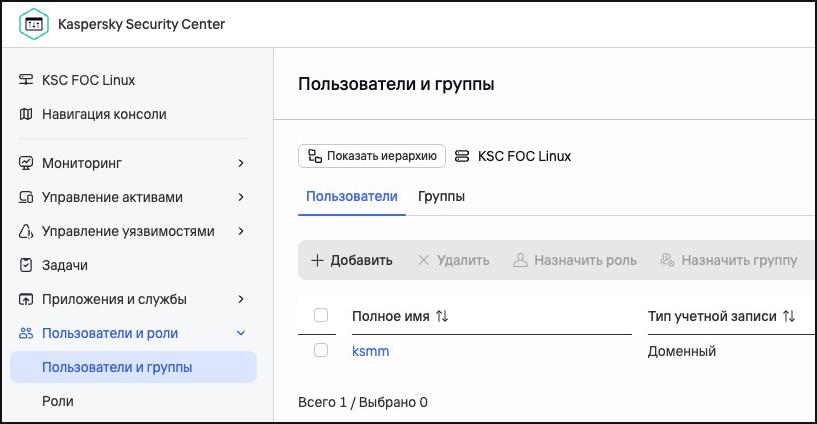Screen dimensions: 817x424
Task: Select KSC FOC Linux in sidebar
Action: 89,80
